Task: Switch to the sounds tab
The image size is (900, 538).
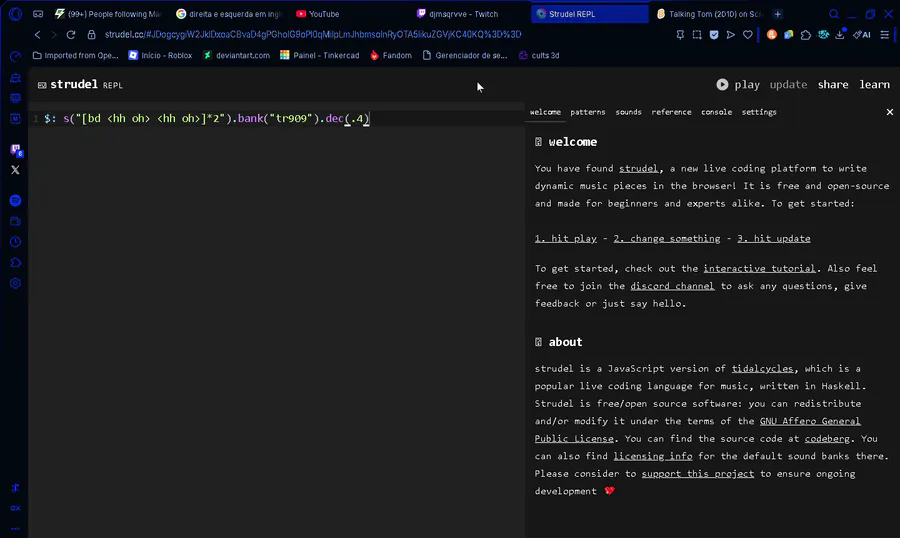Action: click(629, 112)
